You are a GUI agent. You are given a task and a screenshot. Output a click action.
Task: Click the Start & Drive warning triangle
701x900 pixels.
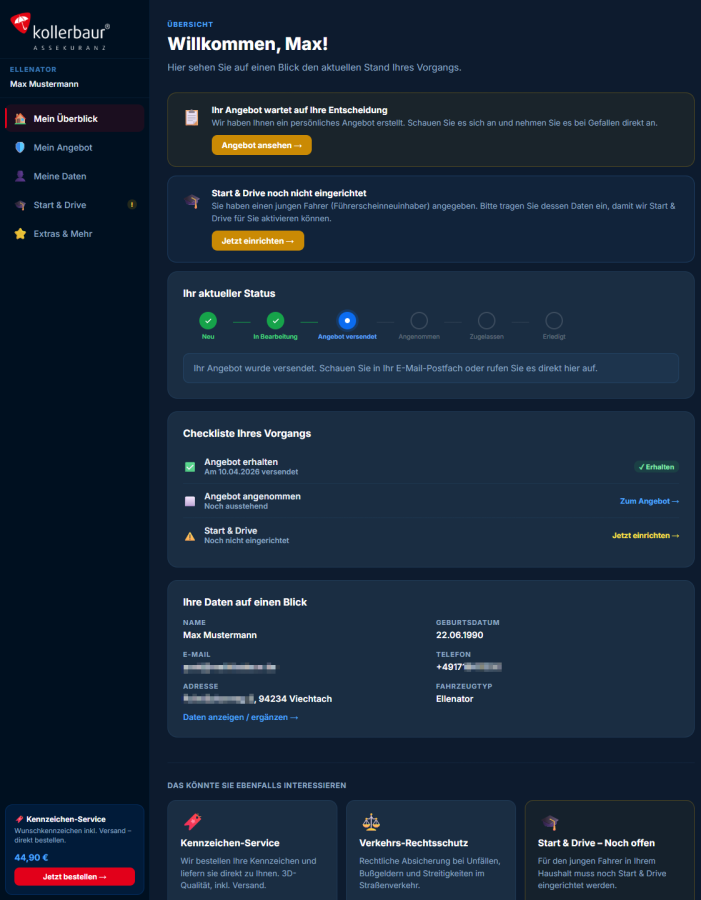190,536
